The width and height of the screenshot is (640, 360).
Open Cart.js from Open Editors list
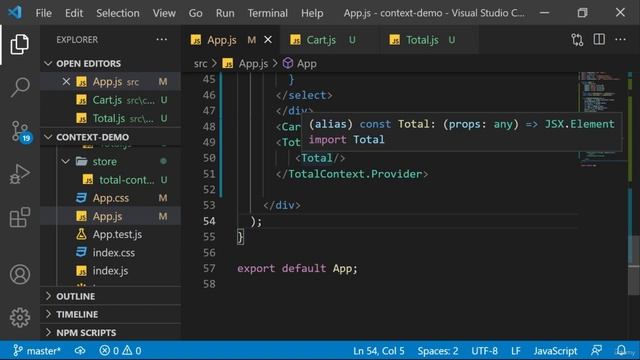click(x=110, y=100)
